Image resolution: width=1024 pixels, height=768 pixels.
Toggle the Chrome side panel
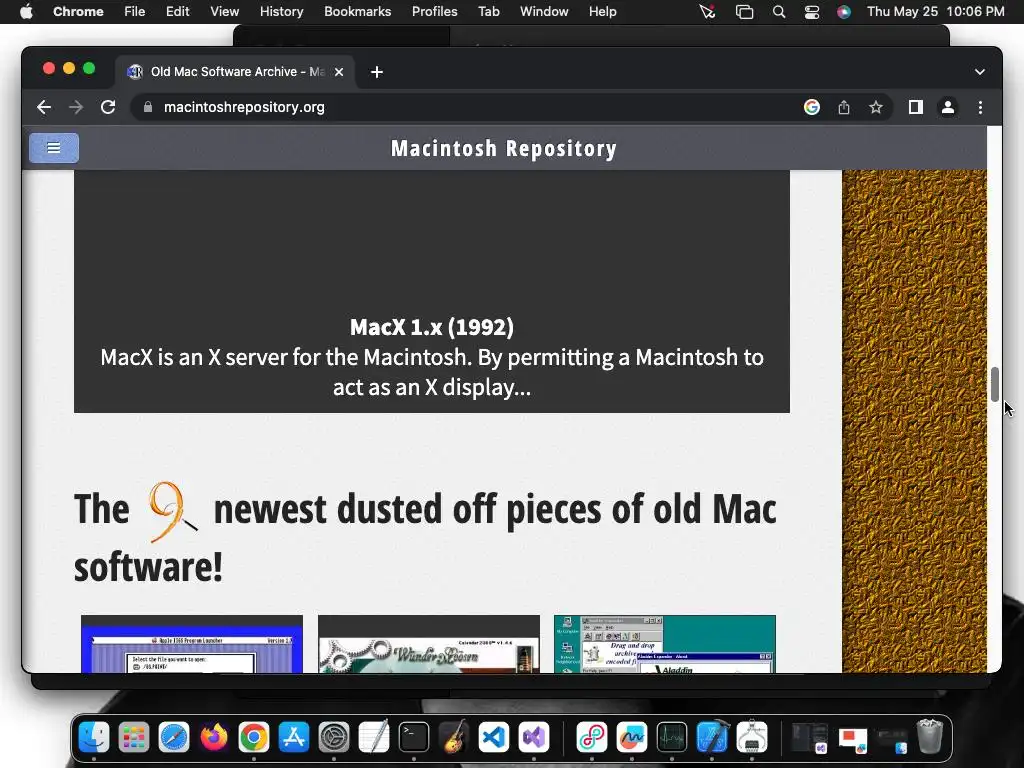click(x=916, y=107)
